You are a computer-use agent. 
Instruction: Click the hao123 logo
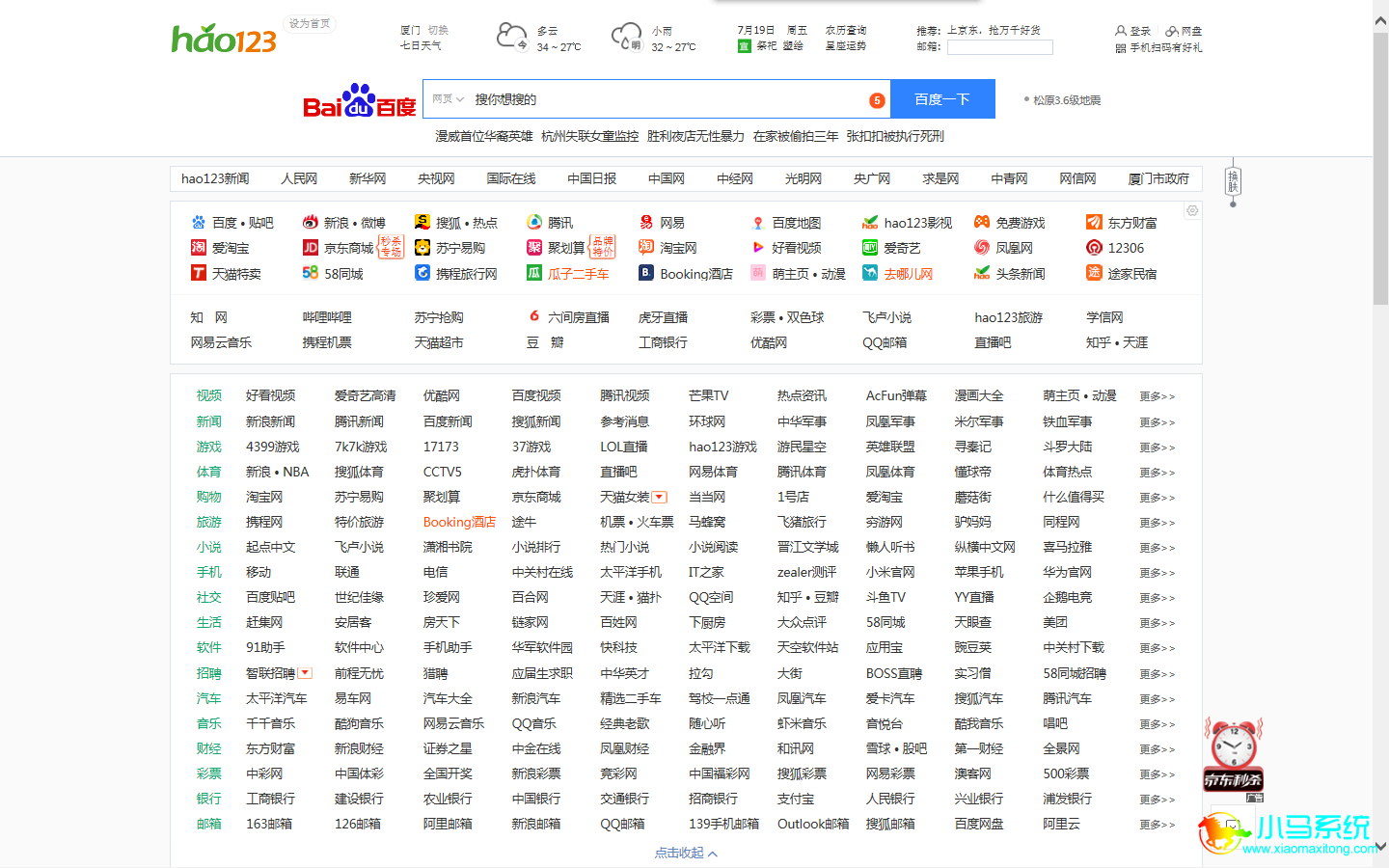[224, 39]
